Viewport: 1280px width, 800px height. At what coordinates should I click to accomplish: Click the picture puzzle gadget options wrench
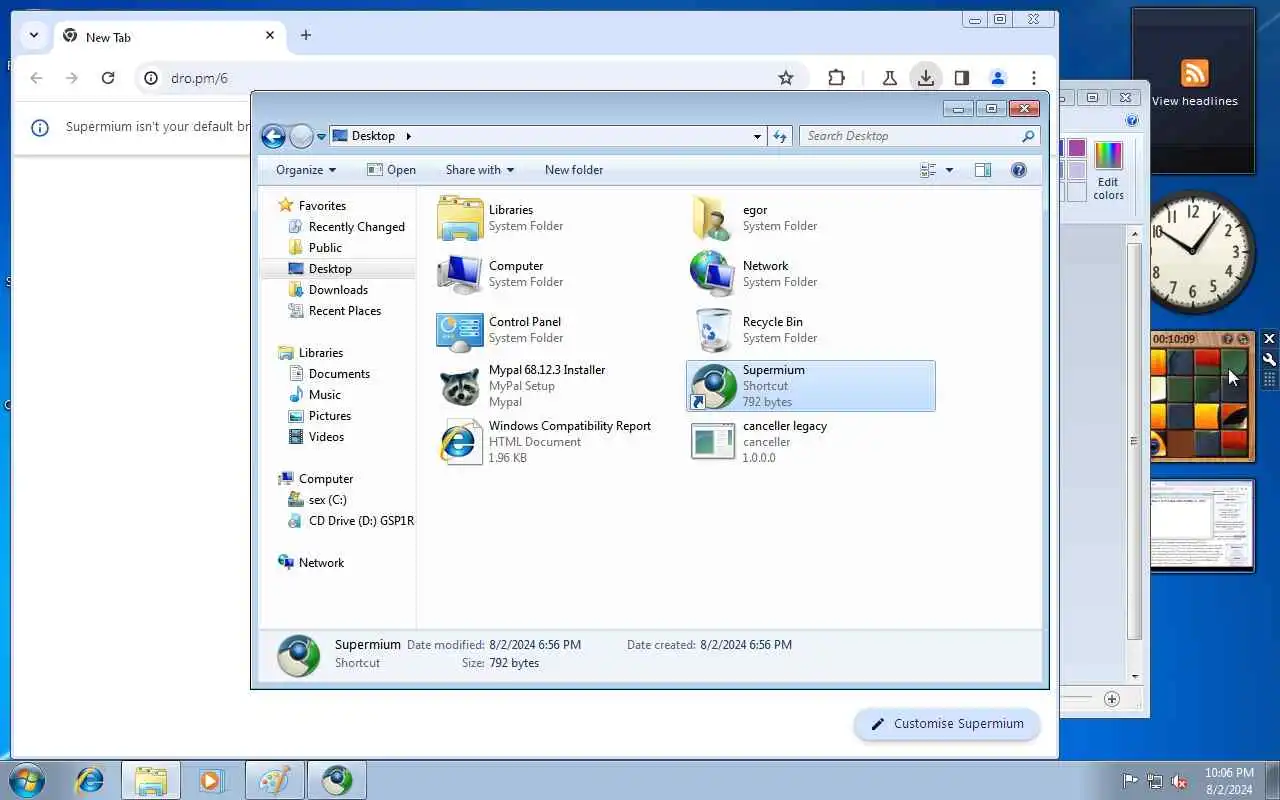pyautogui.click(x=1269, y=360)
